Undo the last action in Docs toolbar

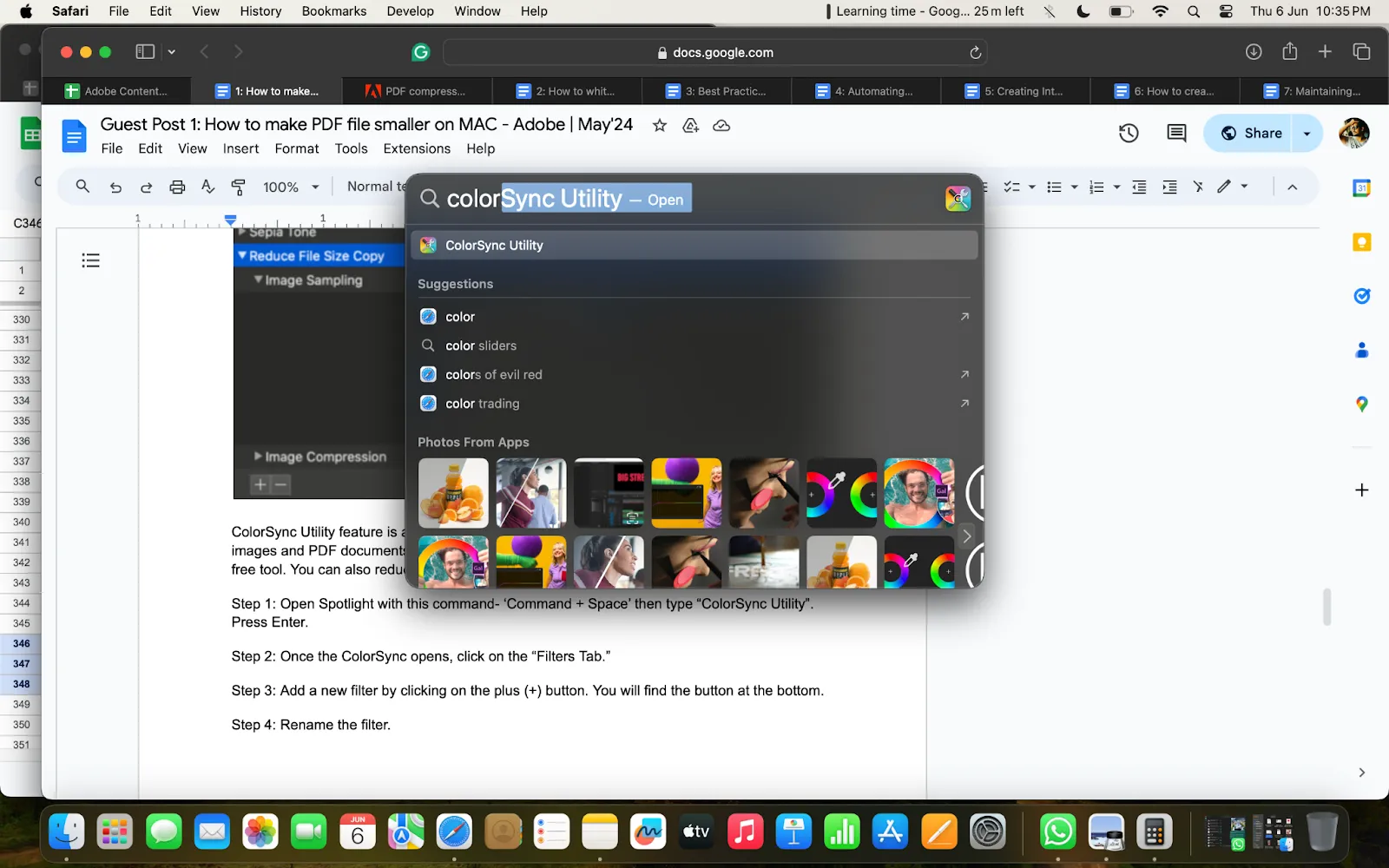[115, 187]
